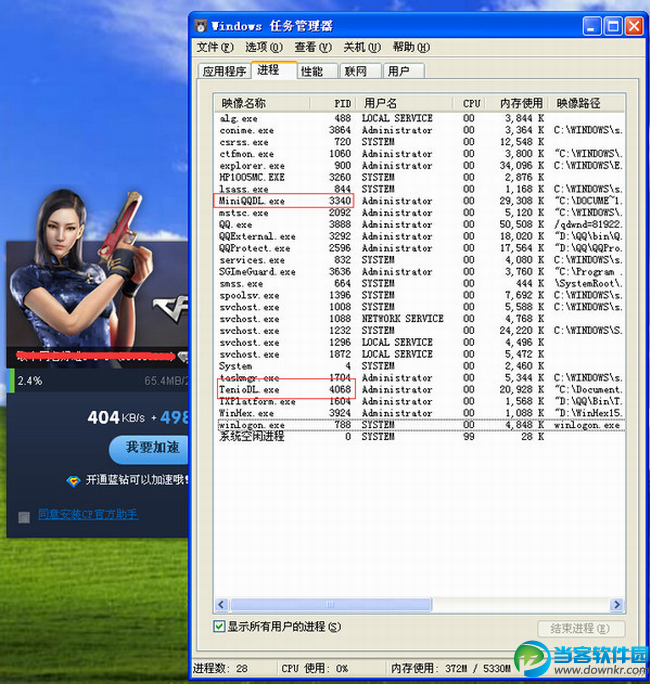Select the explorer.exe process row
The image size is (650, 684).
[x=420, y=165]
